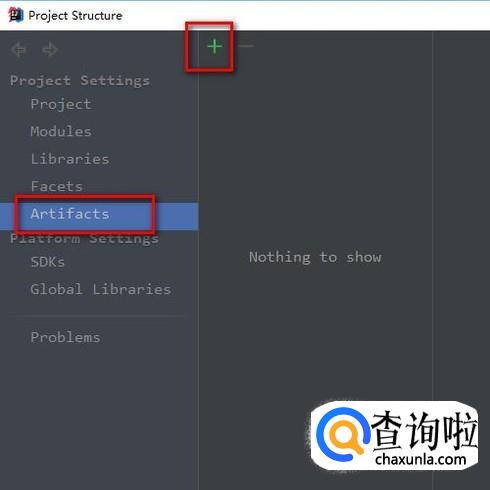The height and width of the screenshot is (490, 490).
Task: Show the Problems page
Action: (x=65, y=337)
